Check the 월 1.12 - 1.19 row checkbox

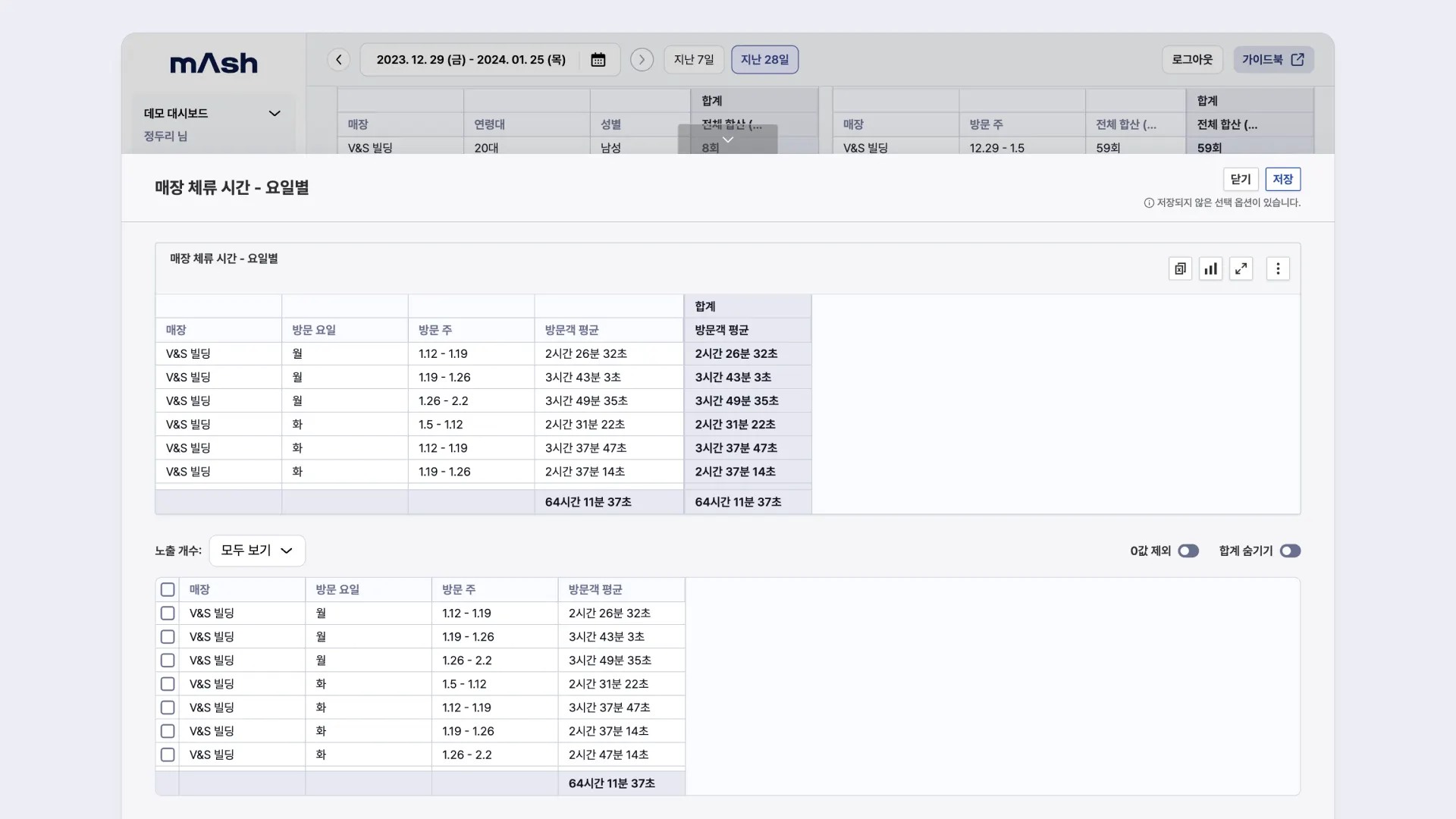pos(168,613)
